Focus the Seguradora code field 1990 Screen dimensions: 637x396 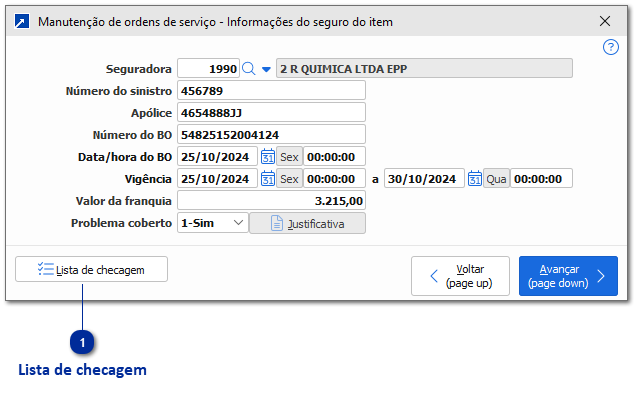pos(208,69)
